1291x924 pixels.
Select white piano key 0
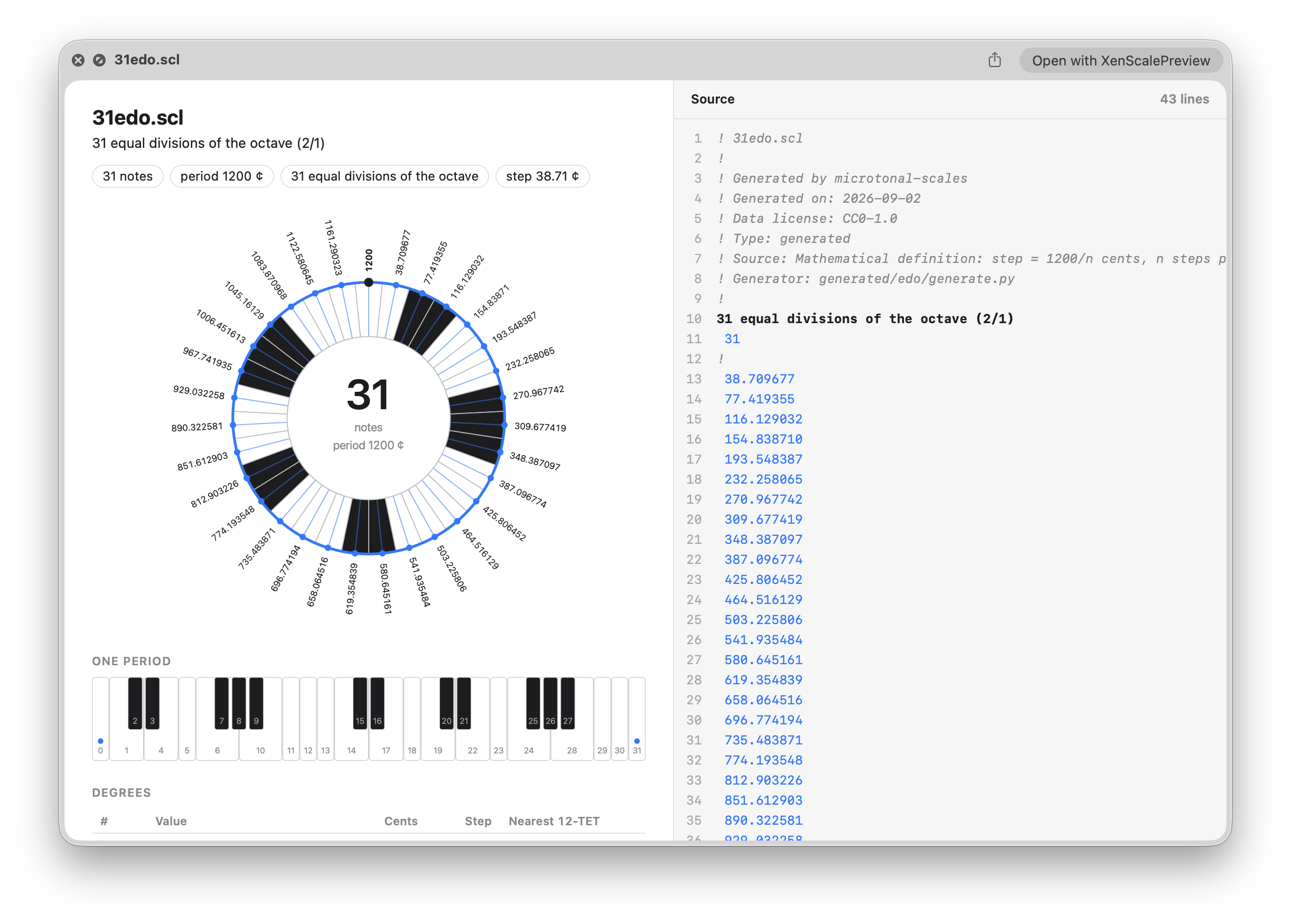pyautogui.click(x=101, y=719)
